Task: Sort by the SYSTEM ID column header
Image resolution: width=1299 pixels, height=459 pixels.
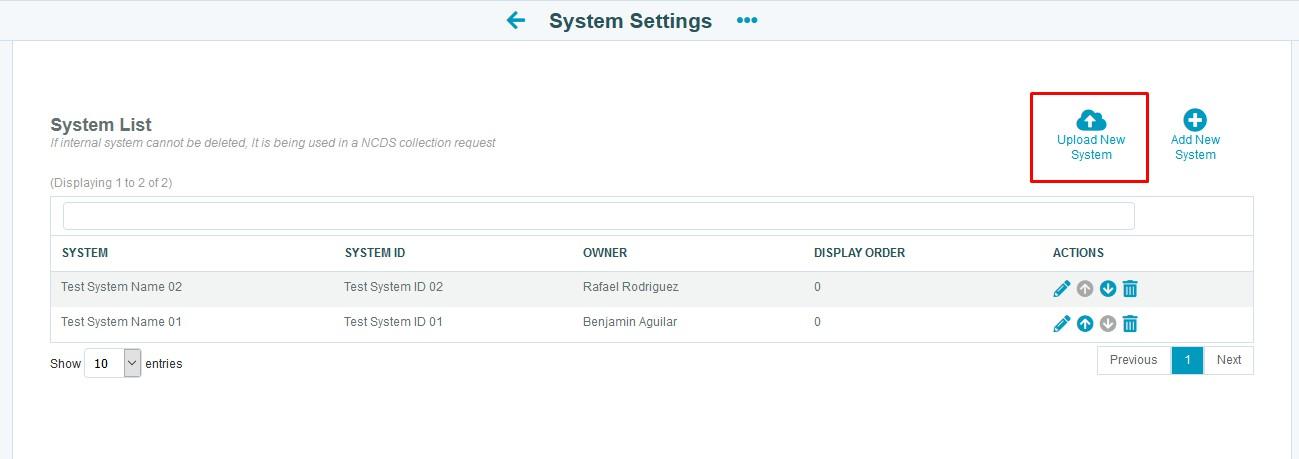Action: (375, 253)
